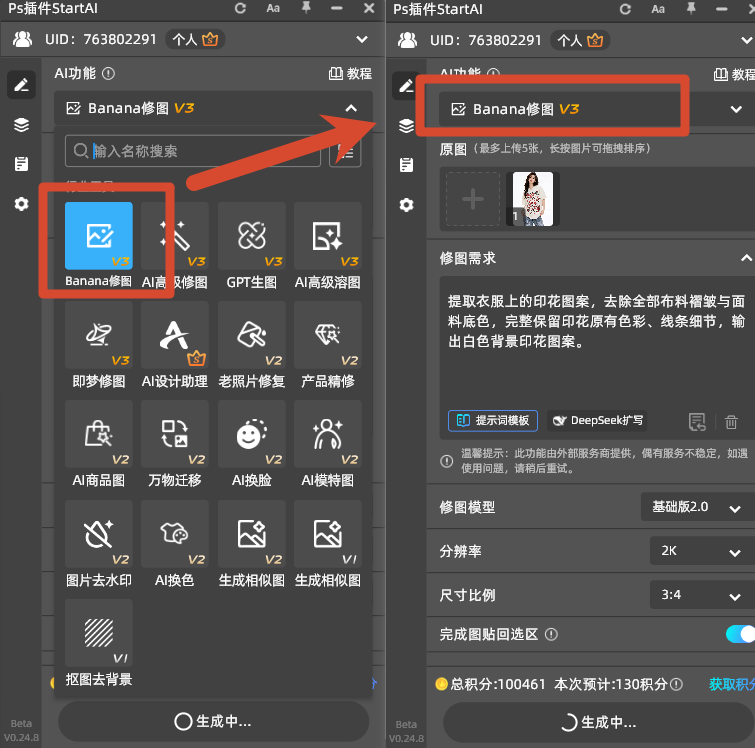Click trash icon to clear prompt
The image size is (755, 748).
click(731, 422)
